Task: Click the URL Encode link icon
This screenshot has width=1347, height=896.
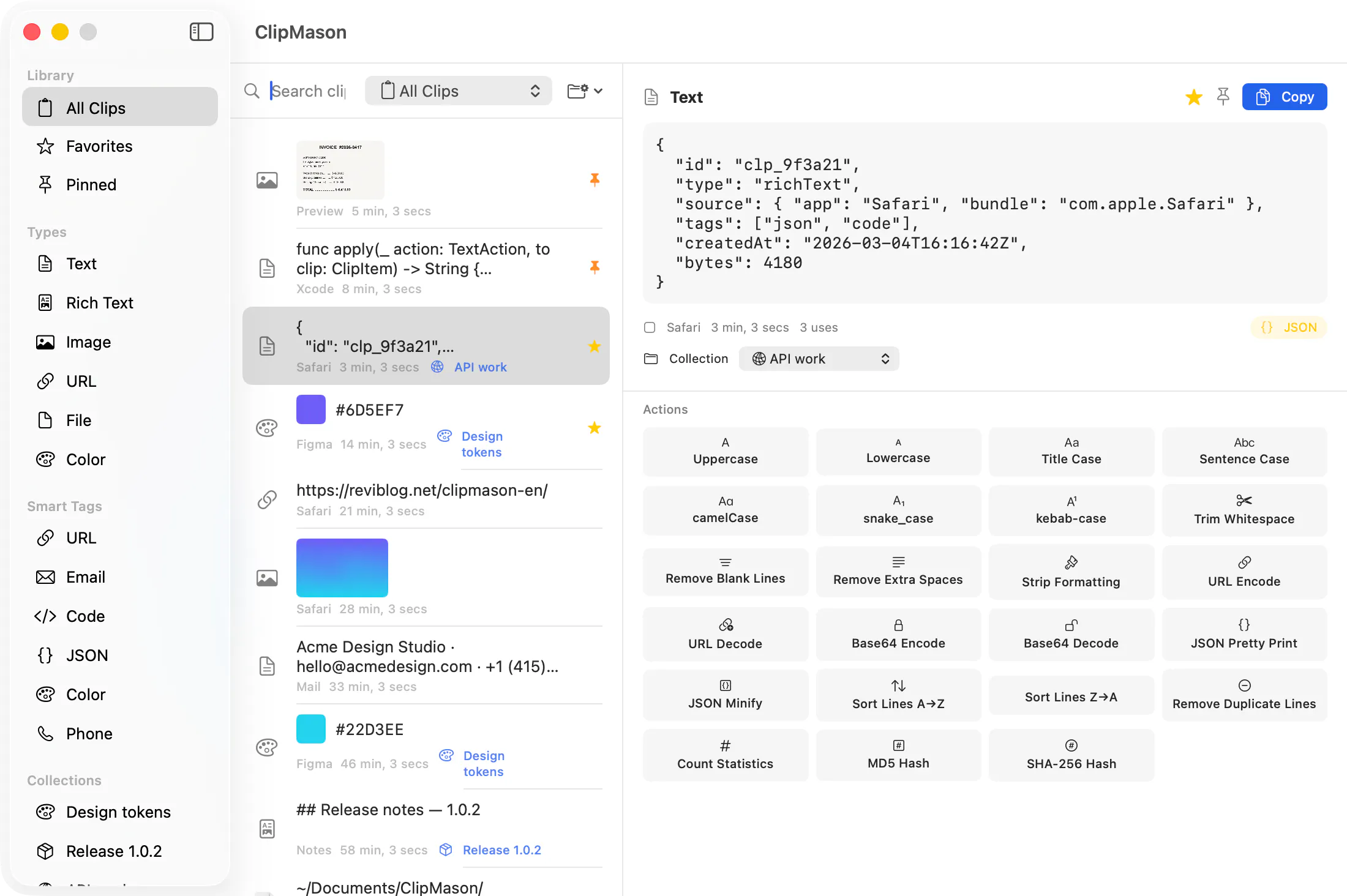Action: pyautogui.click(x=1244, y=562)
